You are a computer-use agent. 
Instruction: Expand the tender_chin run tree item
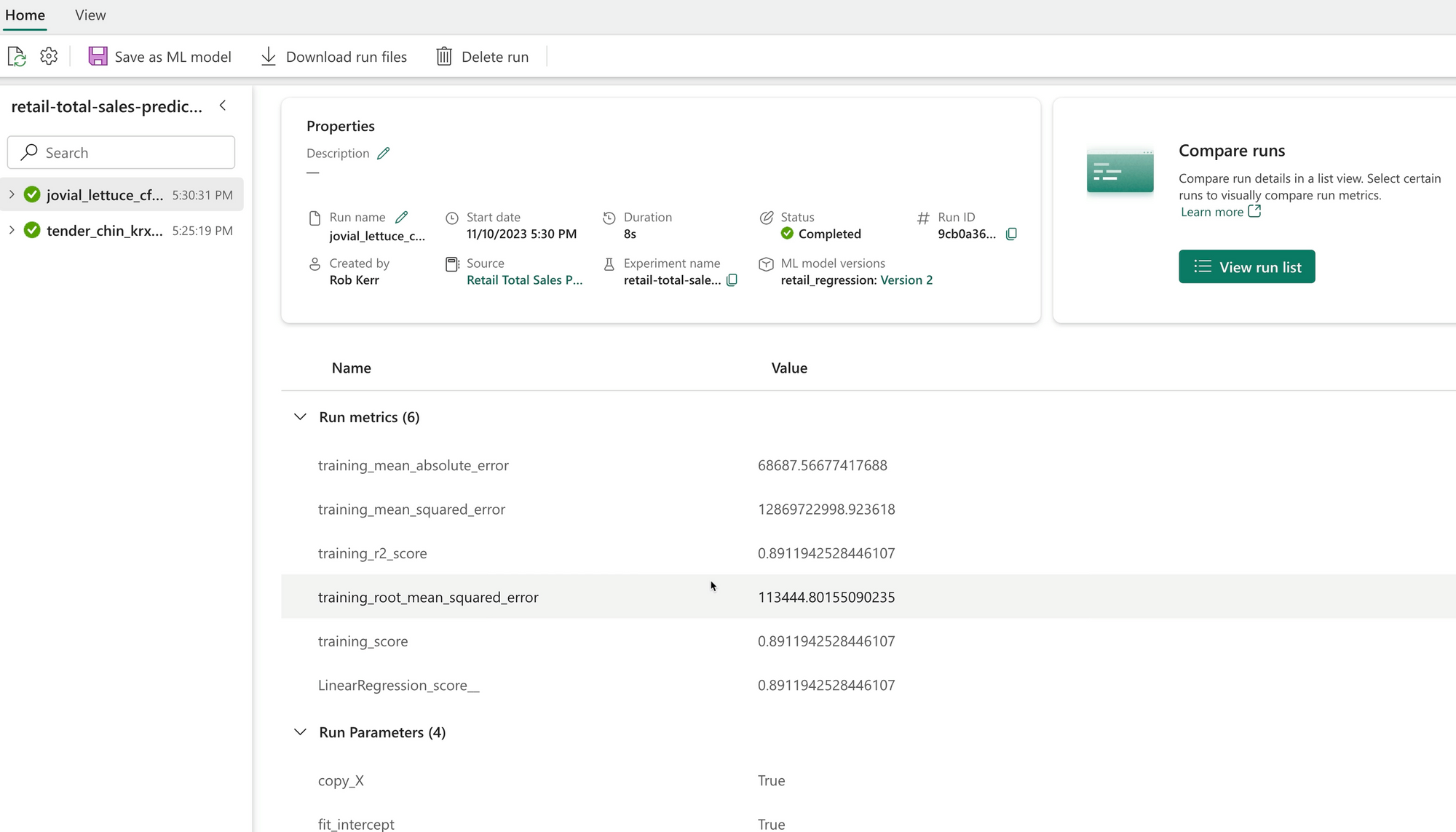pos(12,230)
